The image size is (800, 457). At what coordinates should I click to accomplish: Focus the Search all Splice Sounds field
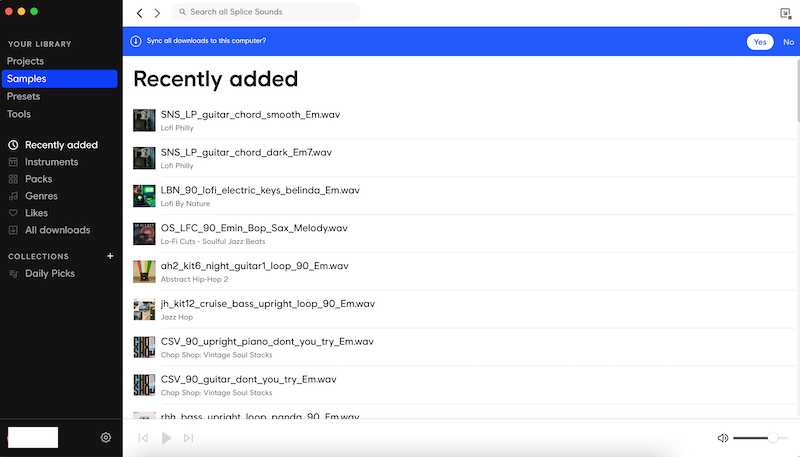coord(266,12)
